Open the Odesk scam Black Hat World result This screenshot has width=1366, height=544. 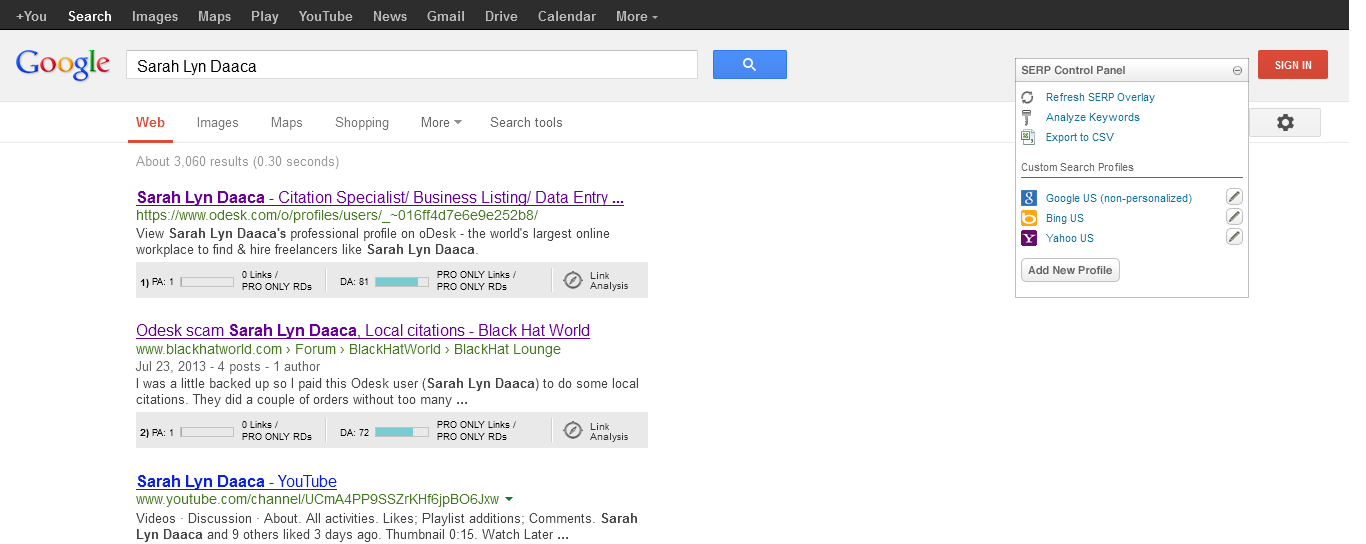pyautogui.click(x=363, y=330)
